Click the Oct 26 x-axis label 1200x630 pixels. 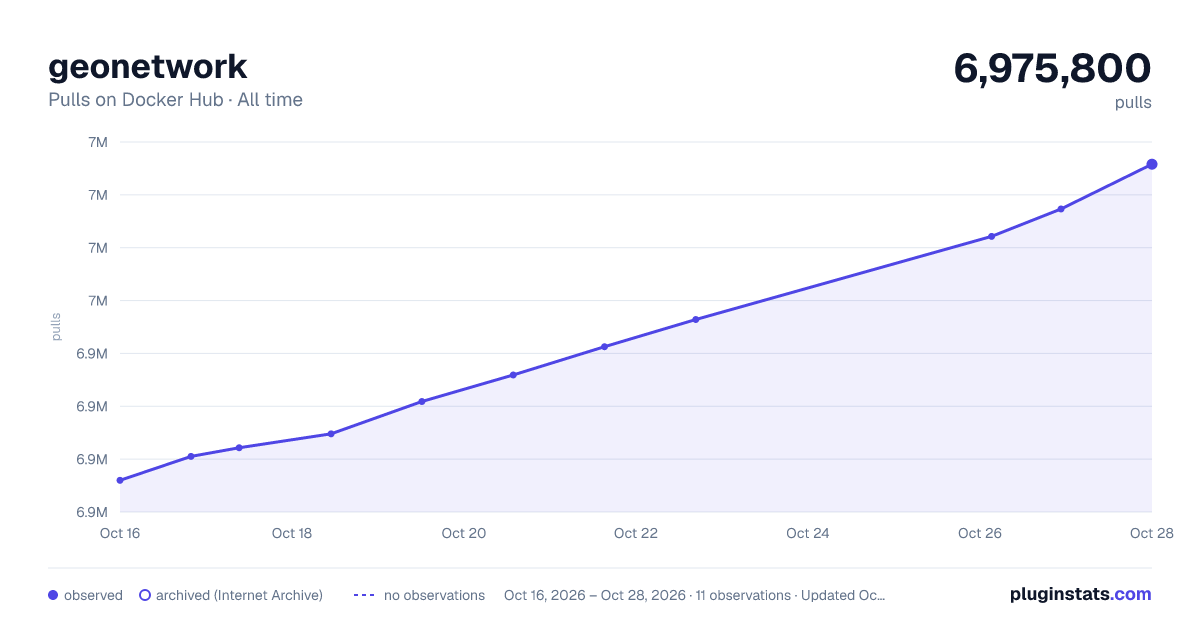(x=980, y=533)
